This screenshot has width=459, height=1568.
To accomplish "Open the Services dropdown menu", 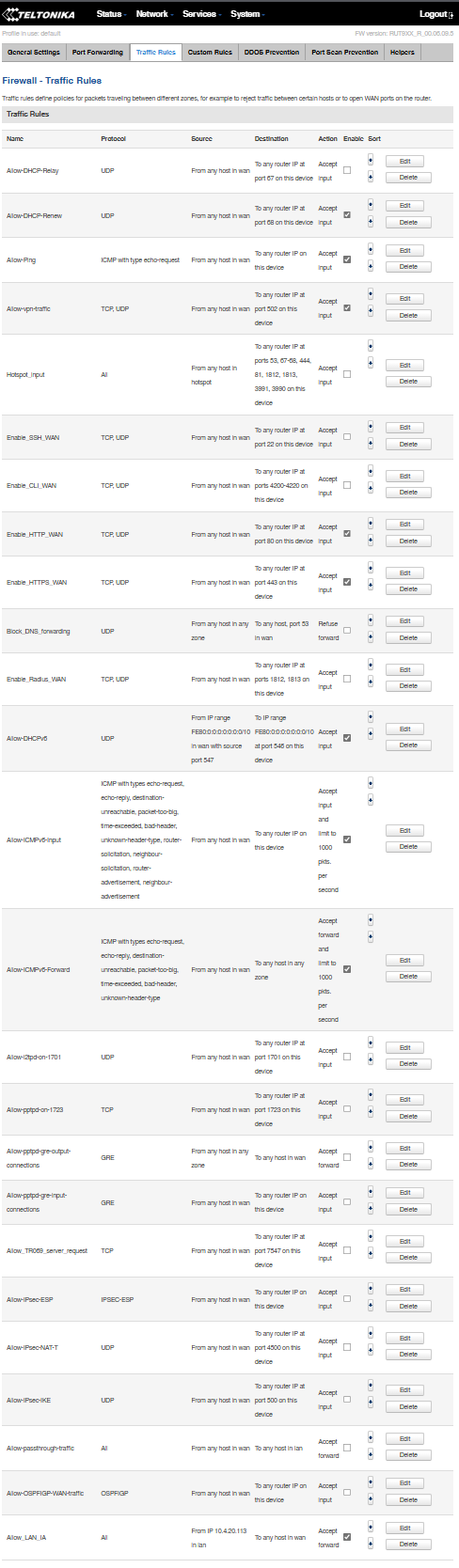I will click(199, 14).
